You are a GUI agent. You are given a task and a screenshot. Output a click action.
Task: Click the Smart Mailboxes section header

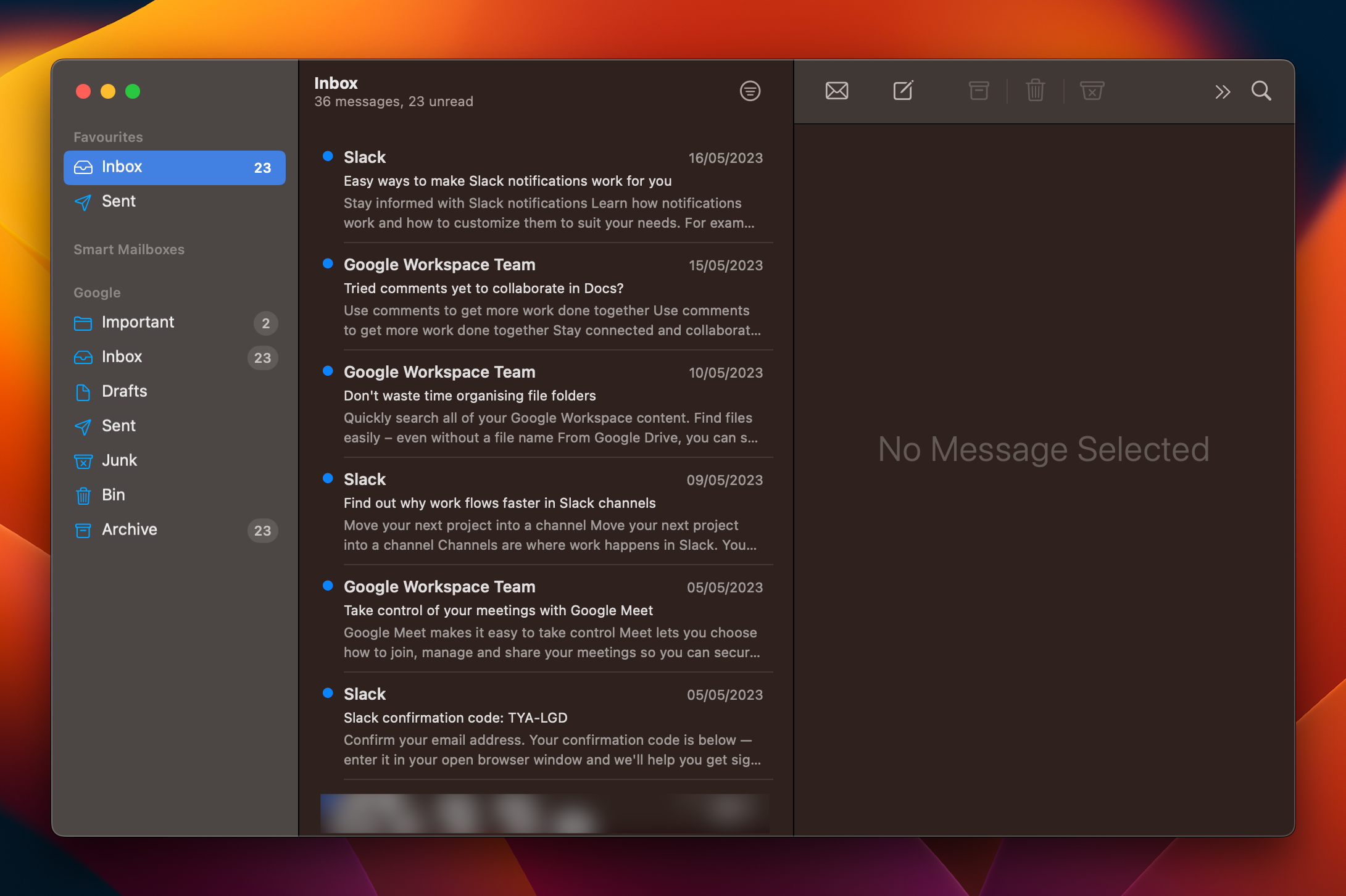(x=129, y=249)
